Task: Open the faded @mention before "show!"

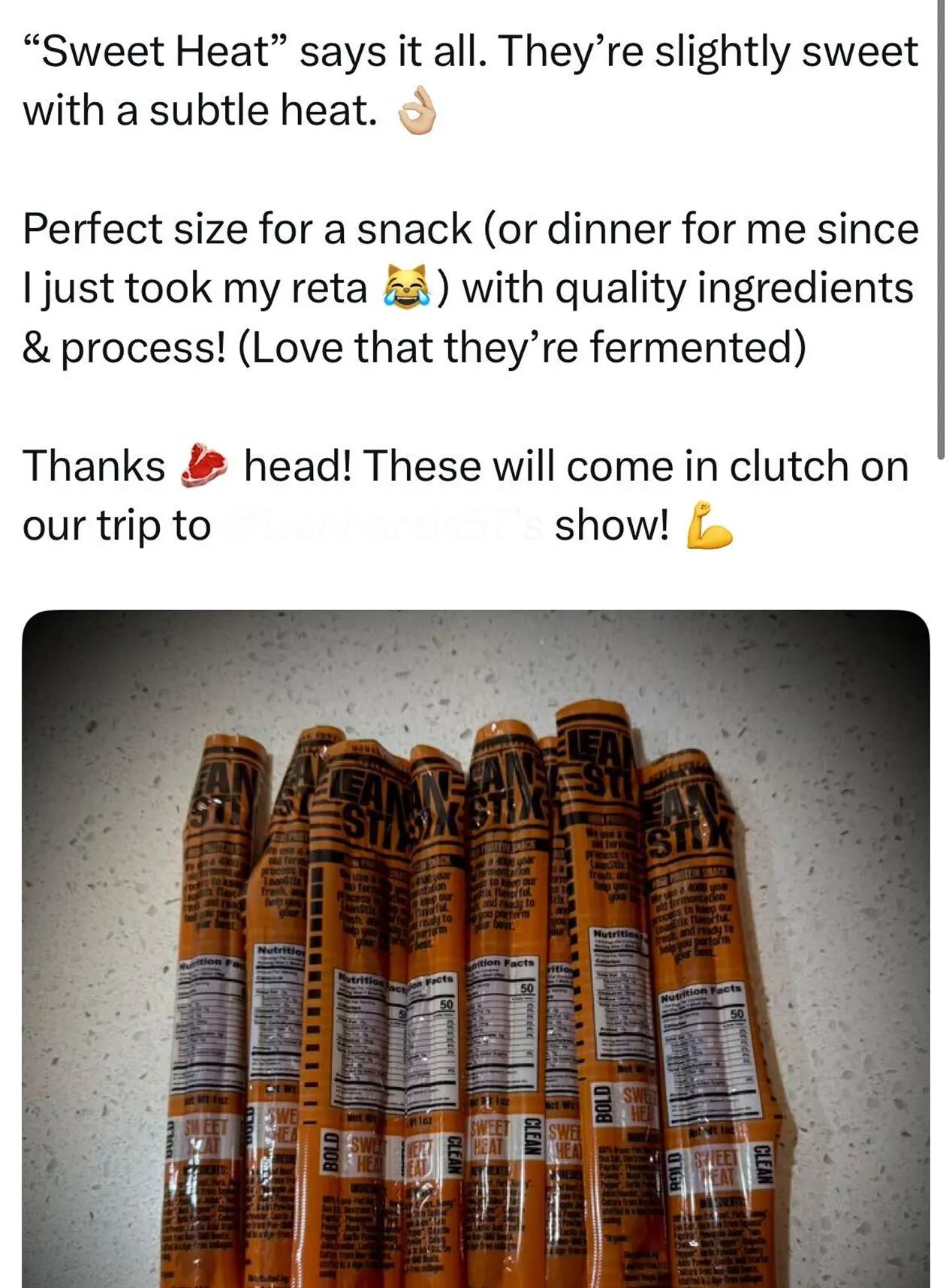Action: coord(383,525)
